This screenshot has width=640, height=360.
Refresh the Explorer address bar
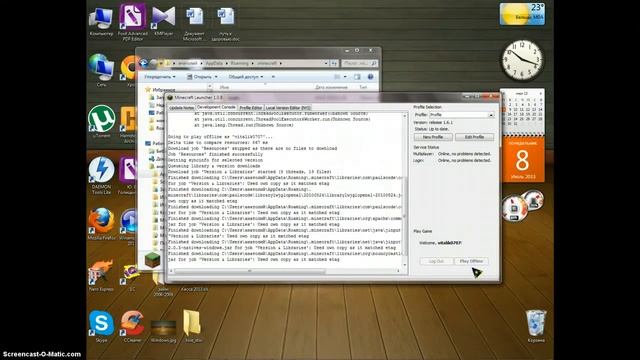click(x=334, y=63)
